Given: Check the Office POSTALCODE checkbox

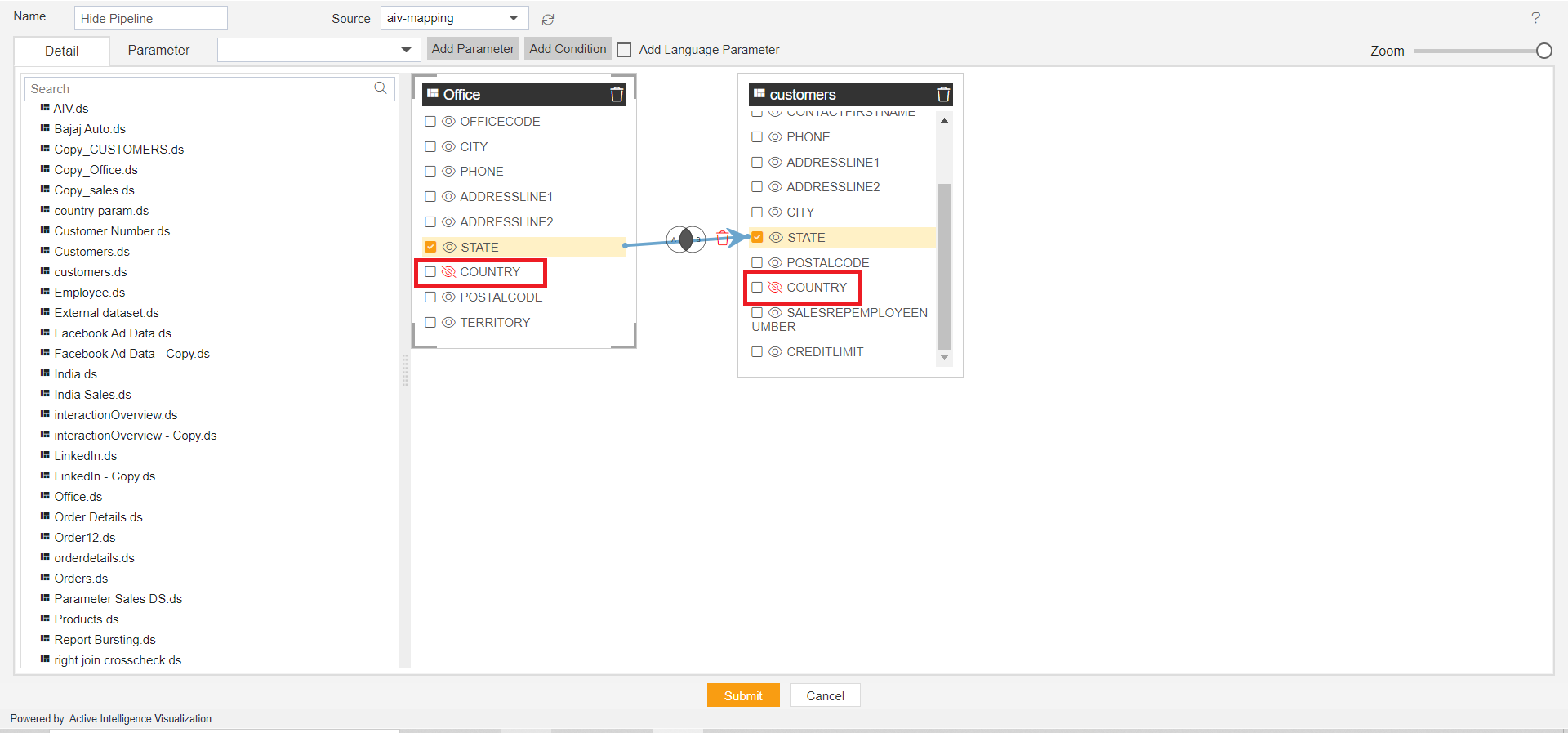Looking at the screenshot, I should tap(430, 297).
